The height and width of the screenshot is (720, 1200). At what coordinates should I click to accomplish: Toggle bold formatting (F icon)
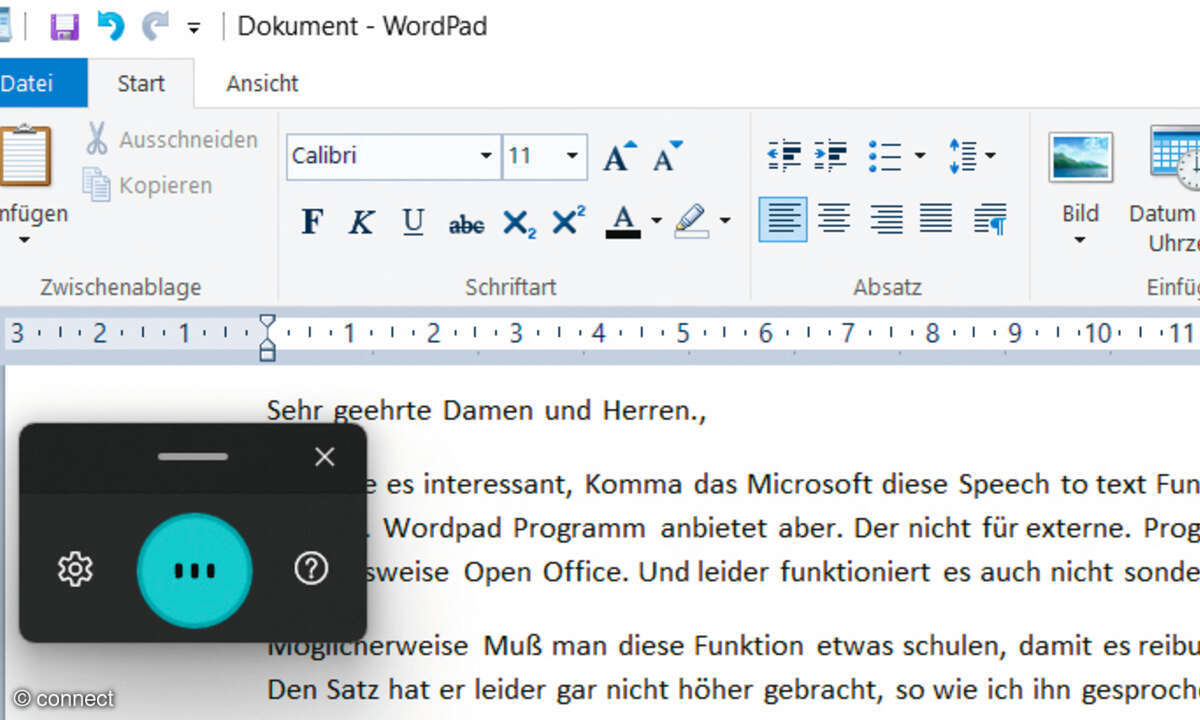[x=310, y=222]
